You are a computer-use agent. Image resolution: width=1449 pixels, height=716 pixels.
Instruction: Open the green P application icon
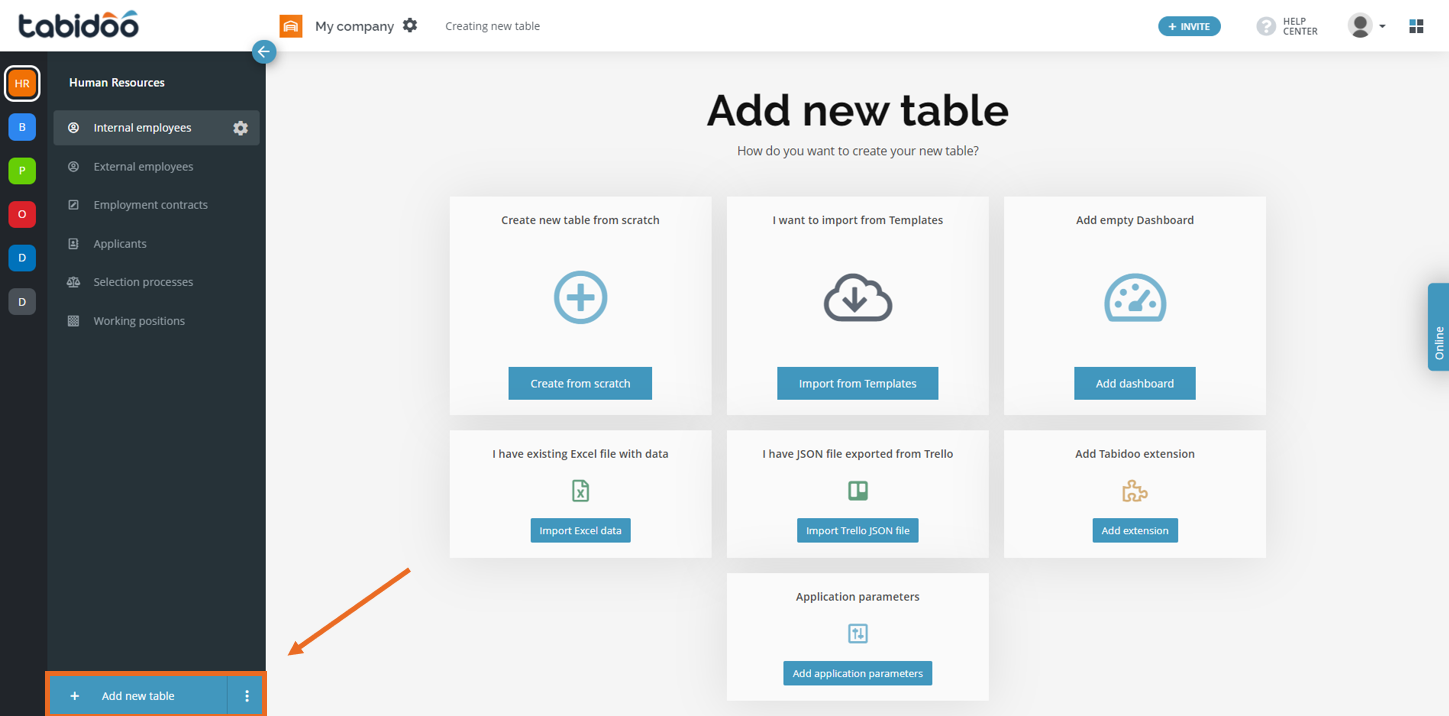pos(22,171)
